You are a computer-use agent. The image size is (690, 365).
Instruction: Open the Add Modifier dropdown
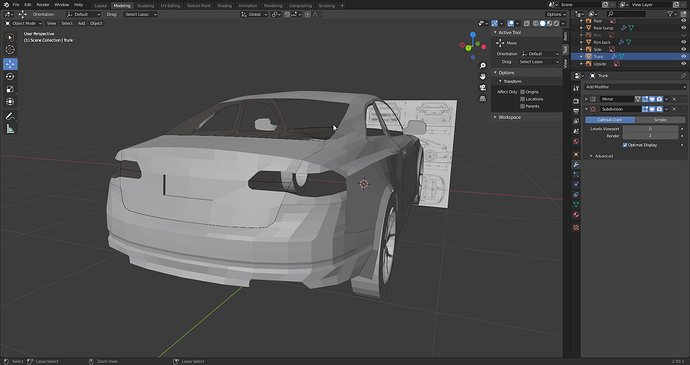tap(635, 87)
